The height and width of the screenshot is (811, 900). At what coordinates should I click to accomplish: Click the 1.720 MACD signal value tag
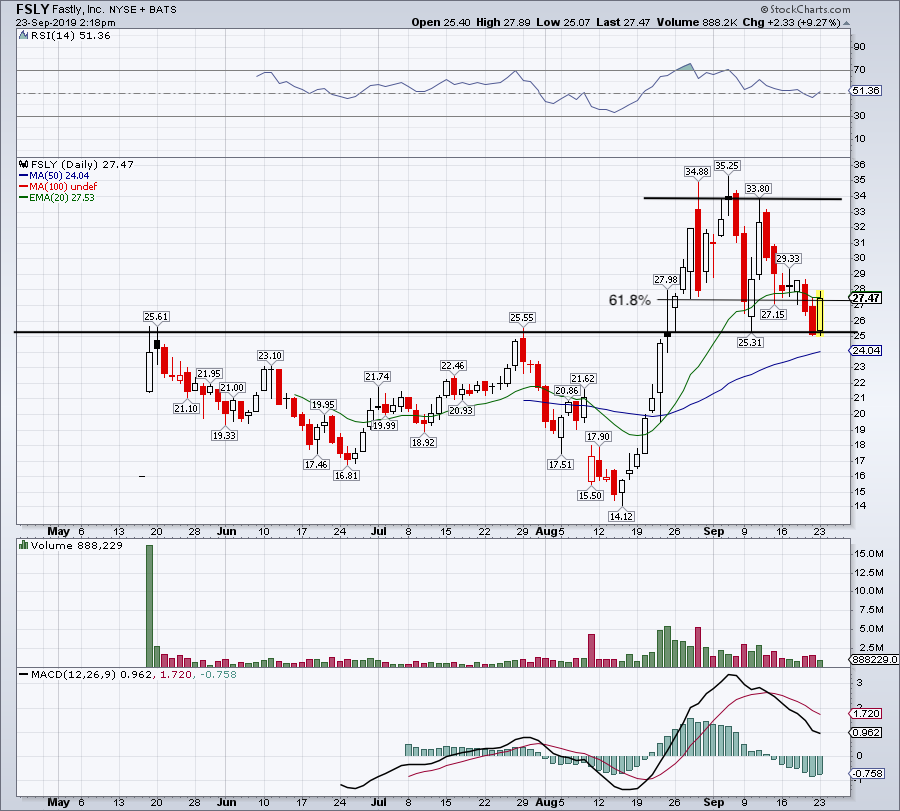(x=866, y=713)
